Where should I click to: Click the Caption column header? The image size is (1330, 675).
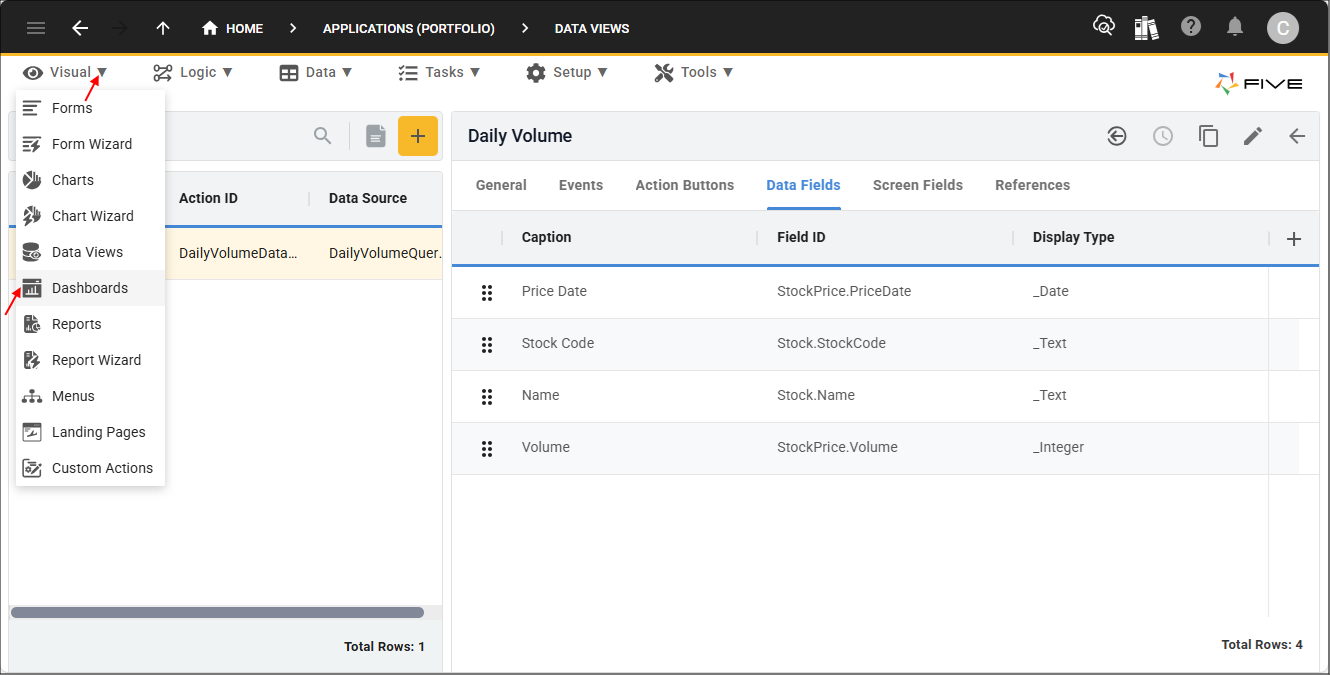547,237
